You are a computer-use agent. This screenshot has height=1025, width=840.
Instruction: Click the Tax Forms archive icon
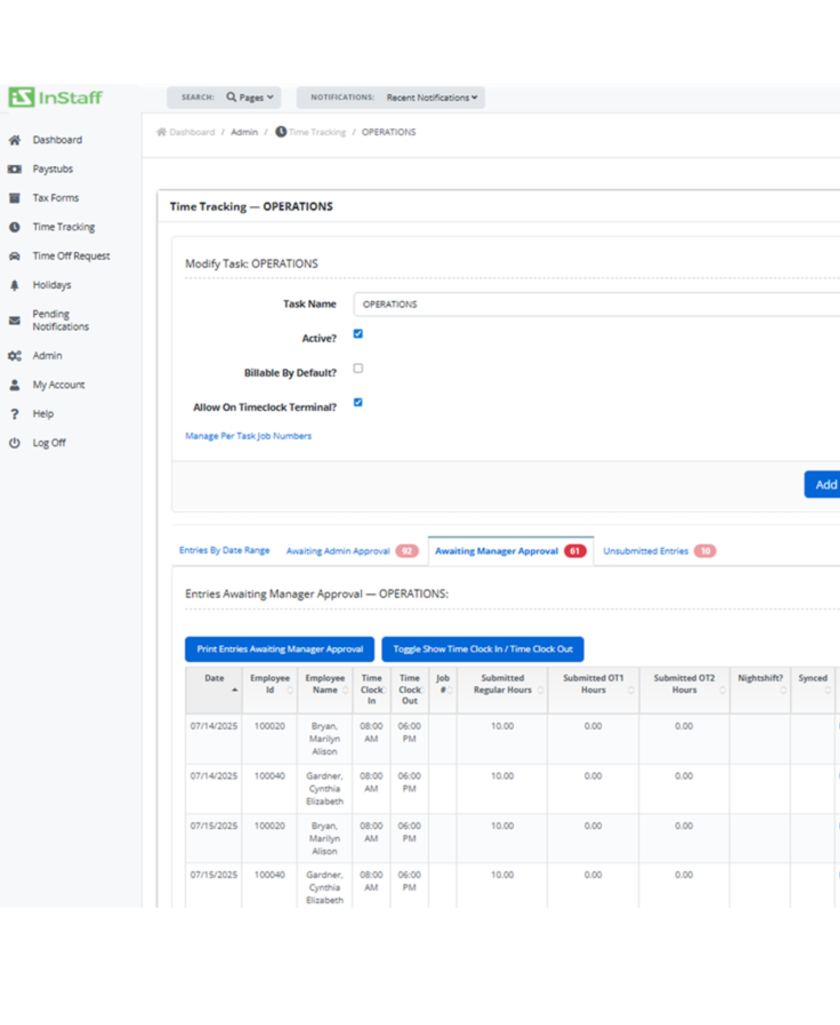click(x=14, y=198)
